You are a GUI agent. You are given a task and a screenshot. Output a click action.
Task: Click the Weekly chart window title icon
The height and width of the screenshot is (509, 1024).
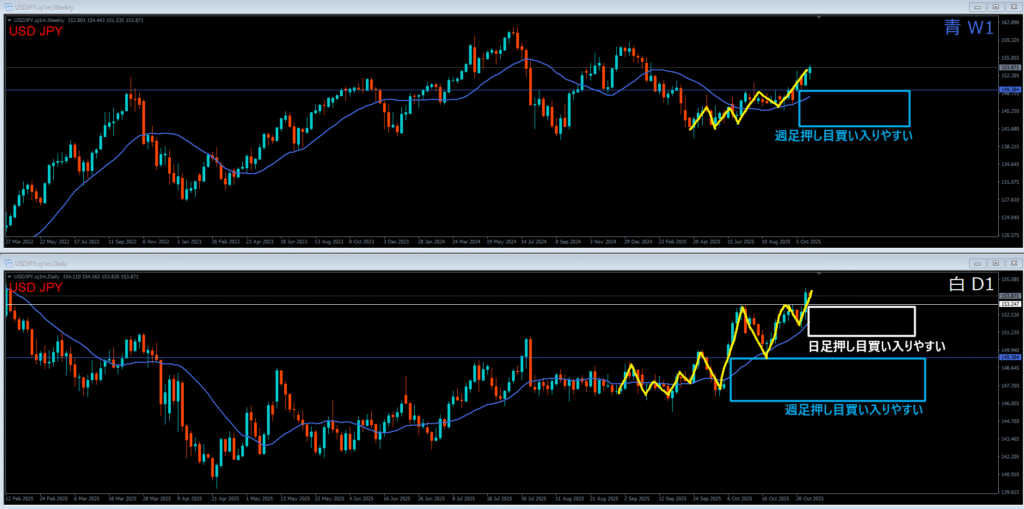tap(10, 6)
